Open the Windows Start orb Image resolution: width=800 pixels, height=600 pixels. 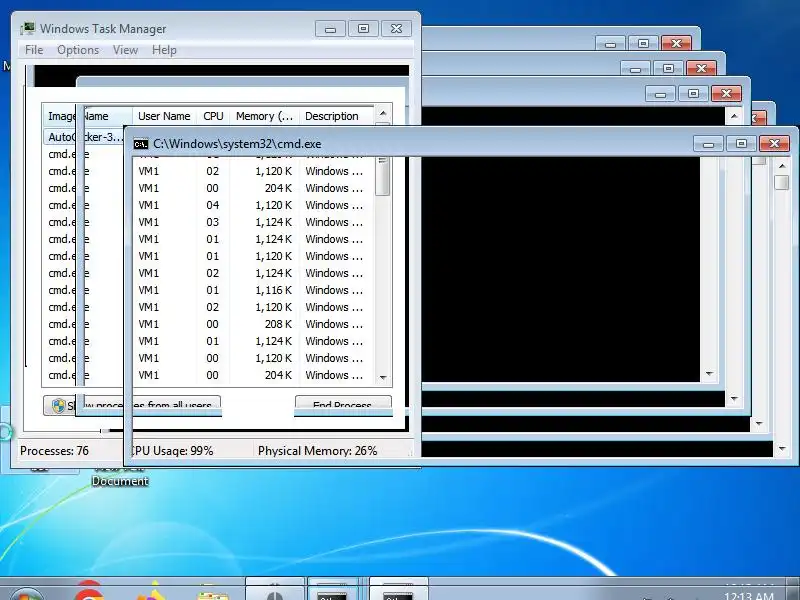pos(26,594)
